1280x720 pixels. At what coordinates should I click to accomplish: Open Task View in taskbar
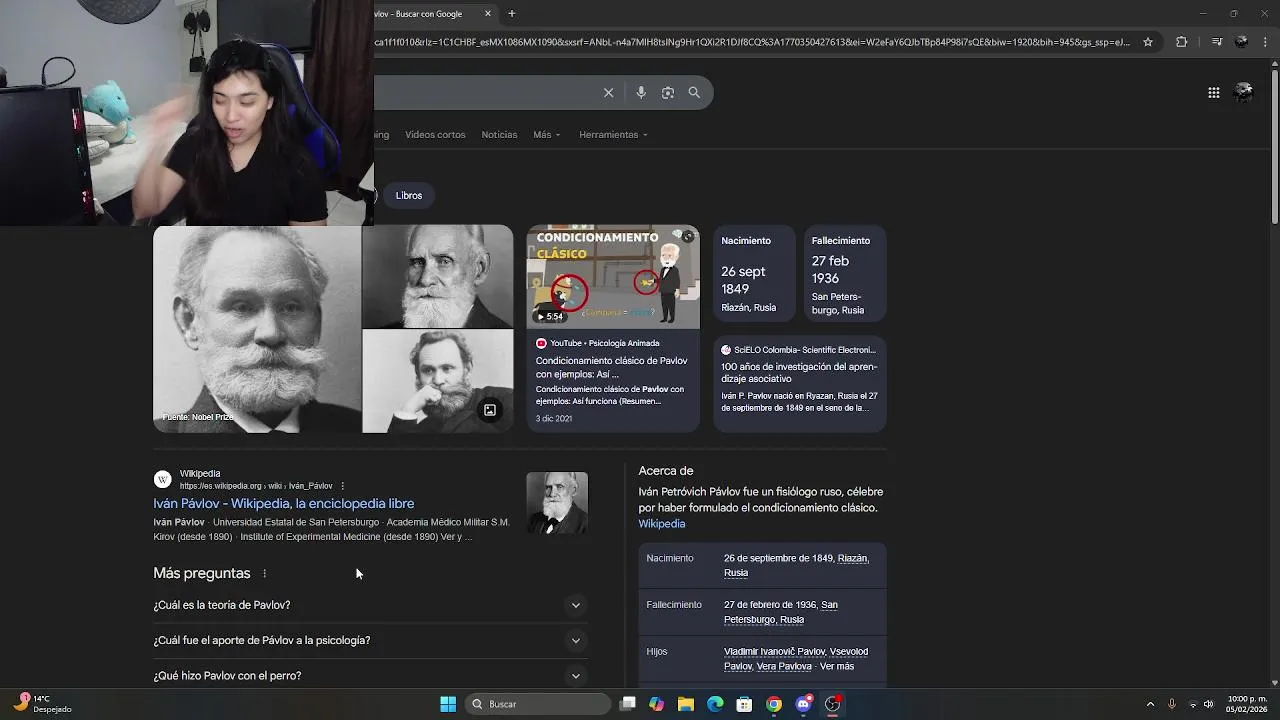[x=627, y=704]
